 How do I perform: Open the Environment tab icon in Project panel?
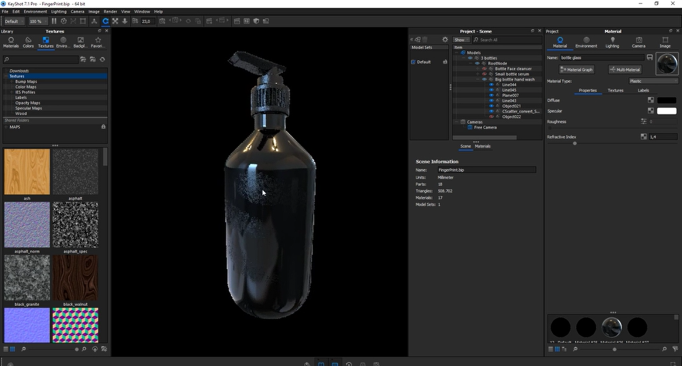[586, 40]
